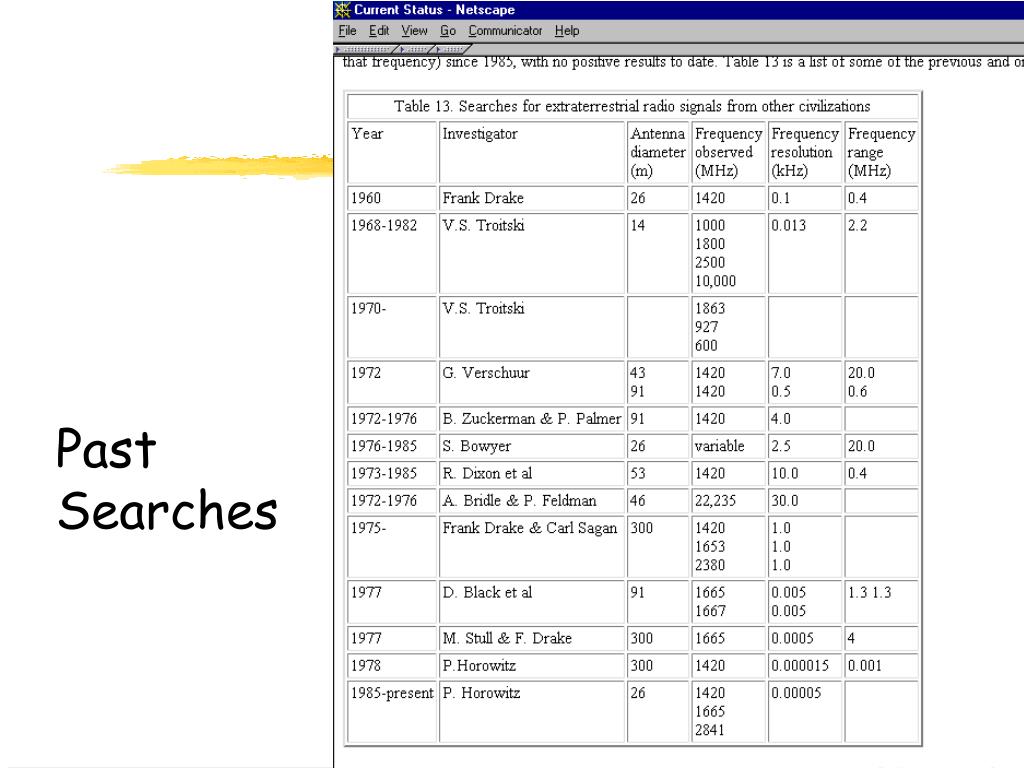Click the 10,000 frequency value

(715, 281)
